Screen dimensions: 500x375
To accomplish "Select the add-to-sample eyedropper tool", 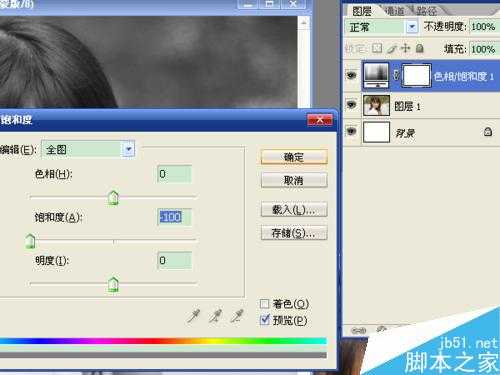I will coord(215,316).
